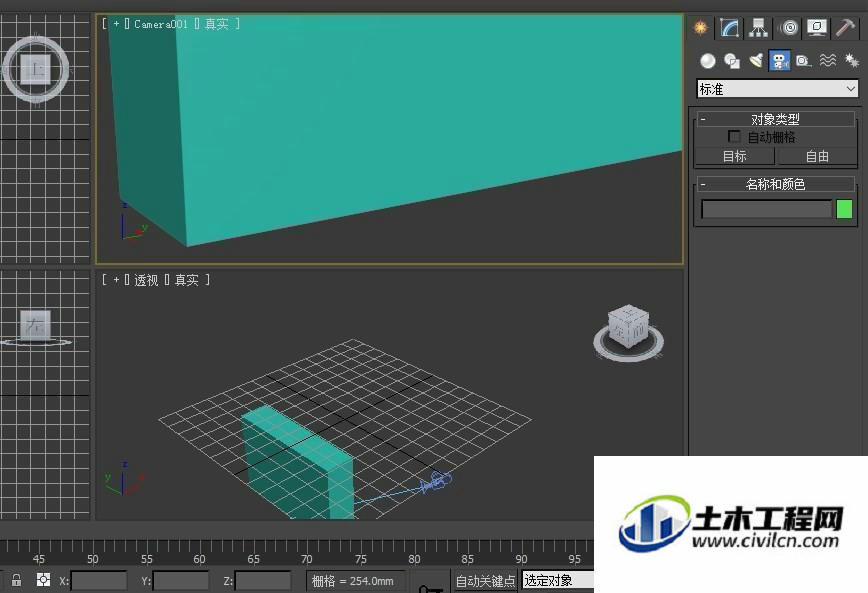
Task: Click frame 50 on the timeline
Action: 92,559
